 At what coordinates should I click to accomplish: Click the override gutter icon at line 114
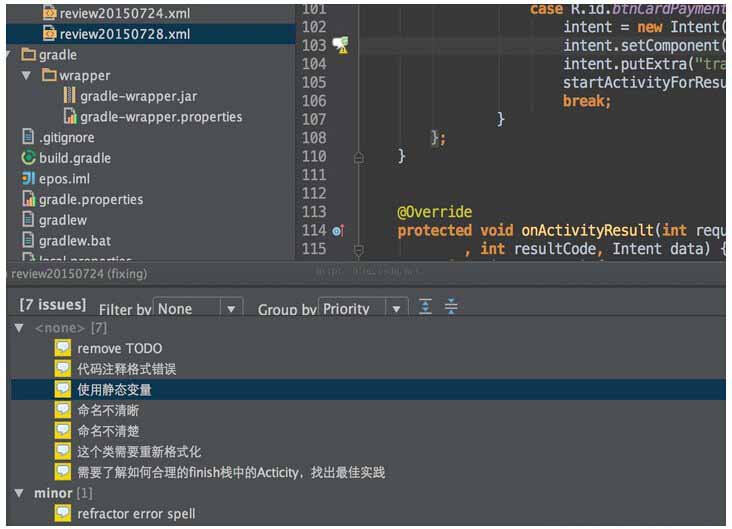(x=337, y=231)
